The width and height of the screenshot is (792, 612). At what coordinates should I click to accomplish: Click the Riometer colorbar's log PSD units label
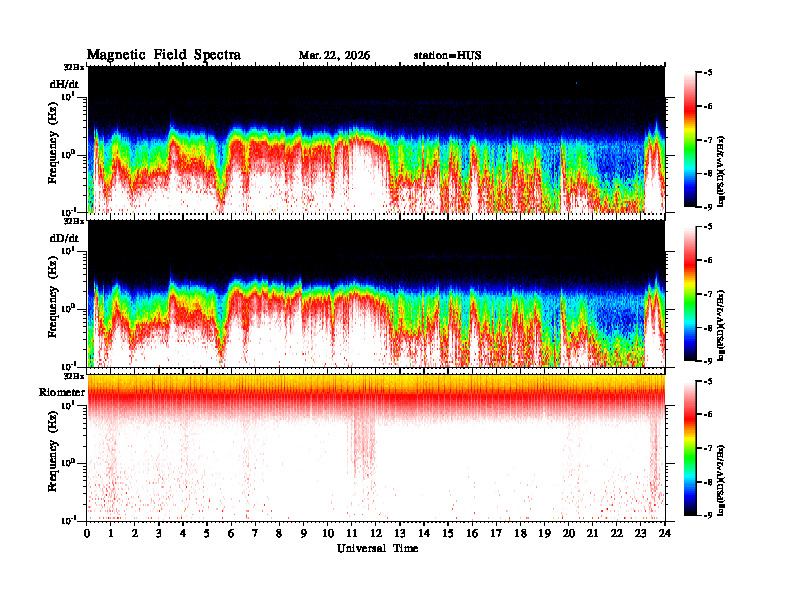pyautogui.click(x=722, y=480)
